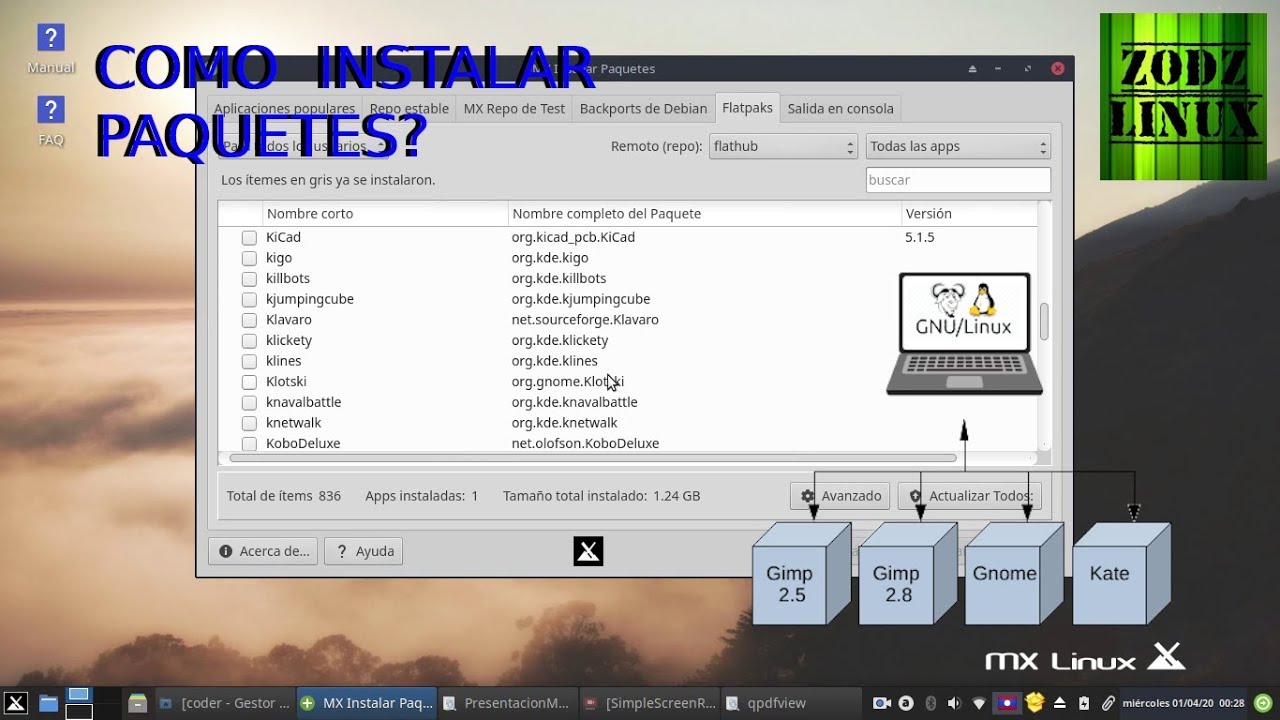
Task: Click the horizontal scrollbar under package list
Action: [592, 458]
